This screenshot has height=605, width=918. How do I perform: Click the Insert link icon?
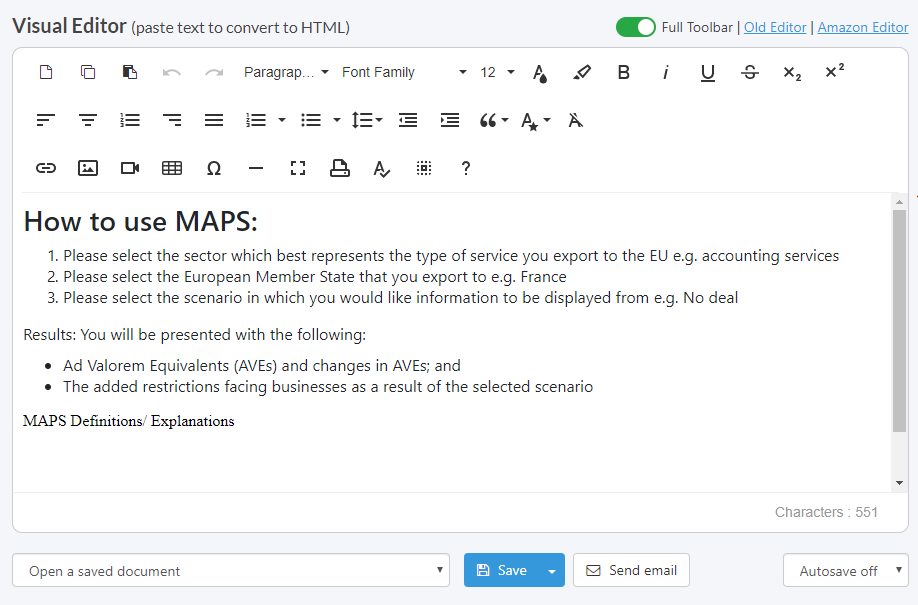coord(46,168)
